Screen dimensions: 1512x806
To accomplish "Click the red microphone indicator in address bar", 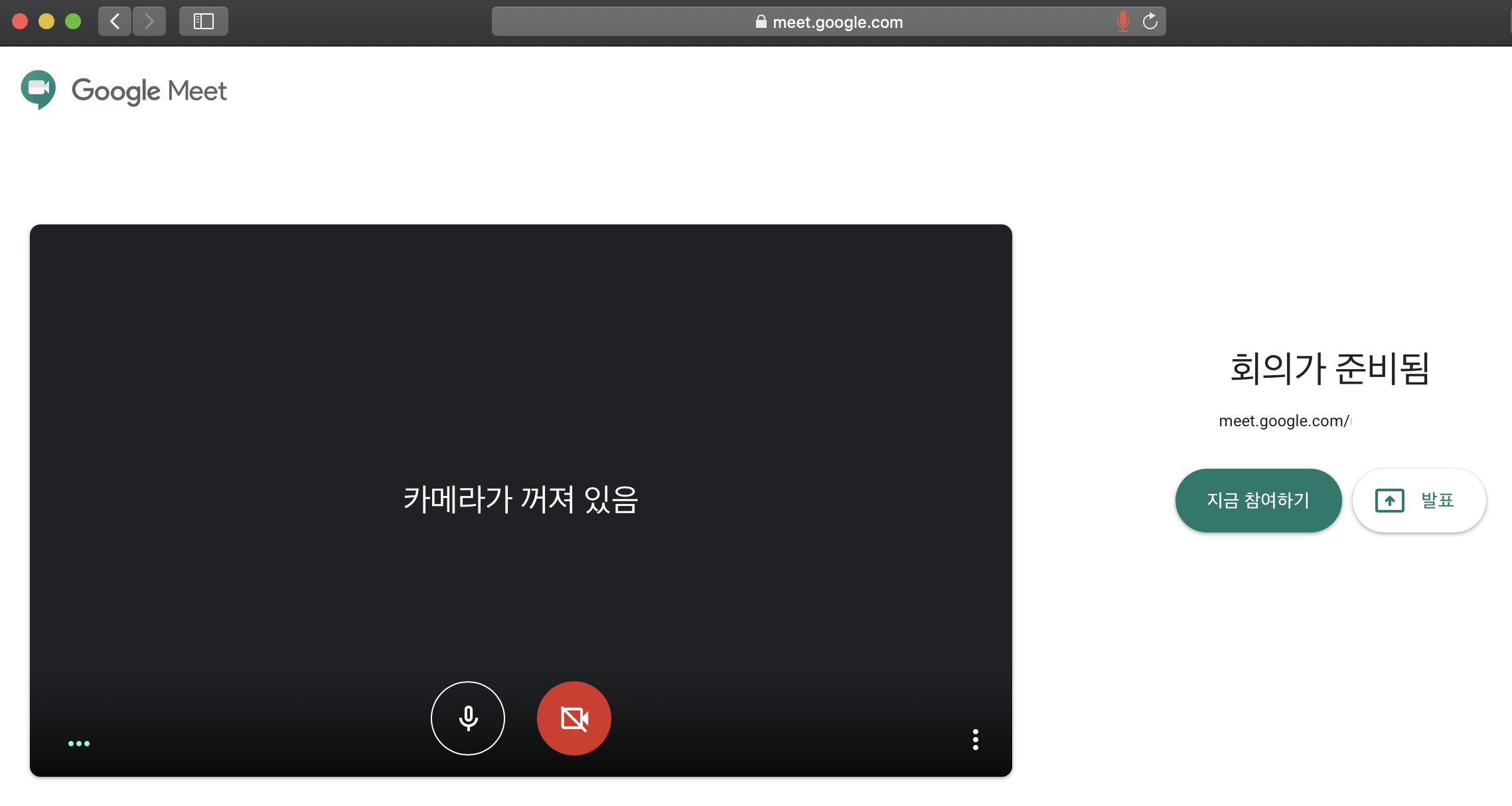I will tap(1122, 21).
